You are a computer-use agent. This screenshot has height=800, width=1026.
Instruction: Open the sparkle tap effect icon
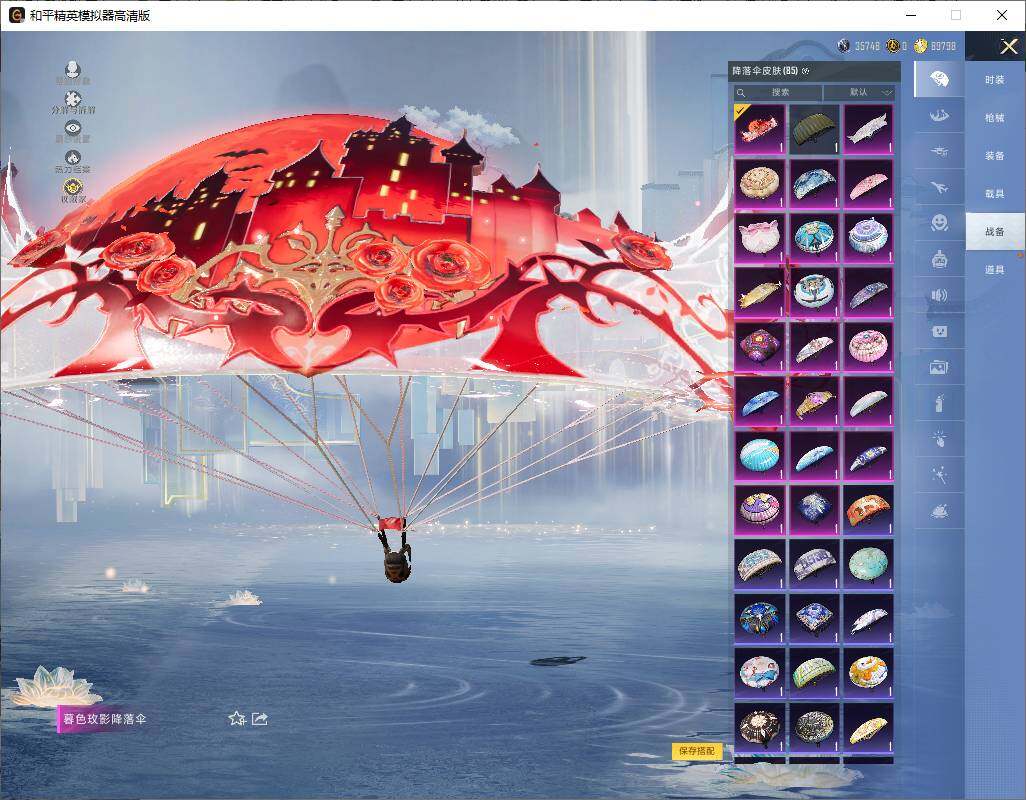pos(939,439)
